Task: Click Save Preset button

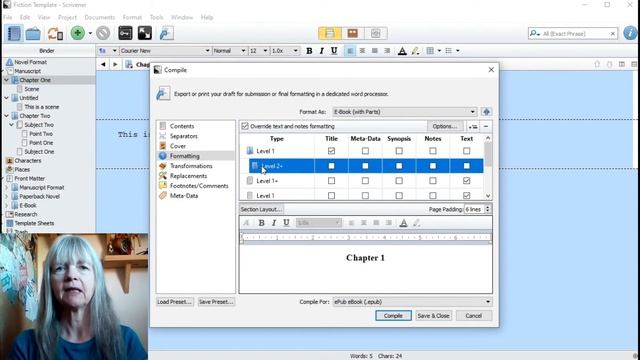Action: 216,302
